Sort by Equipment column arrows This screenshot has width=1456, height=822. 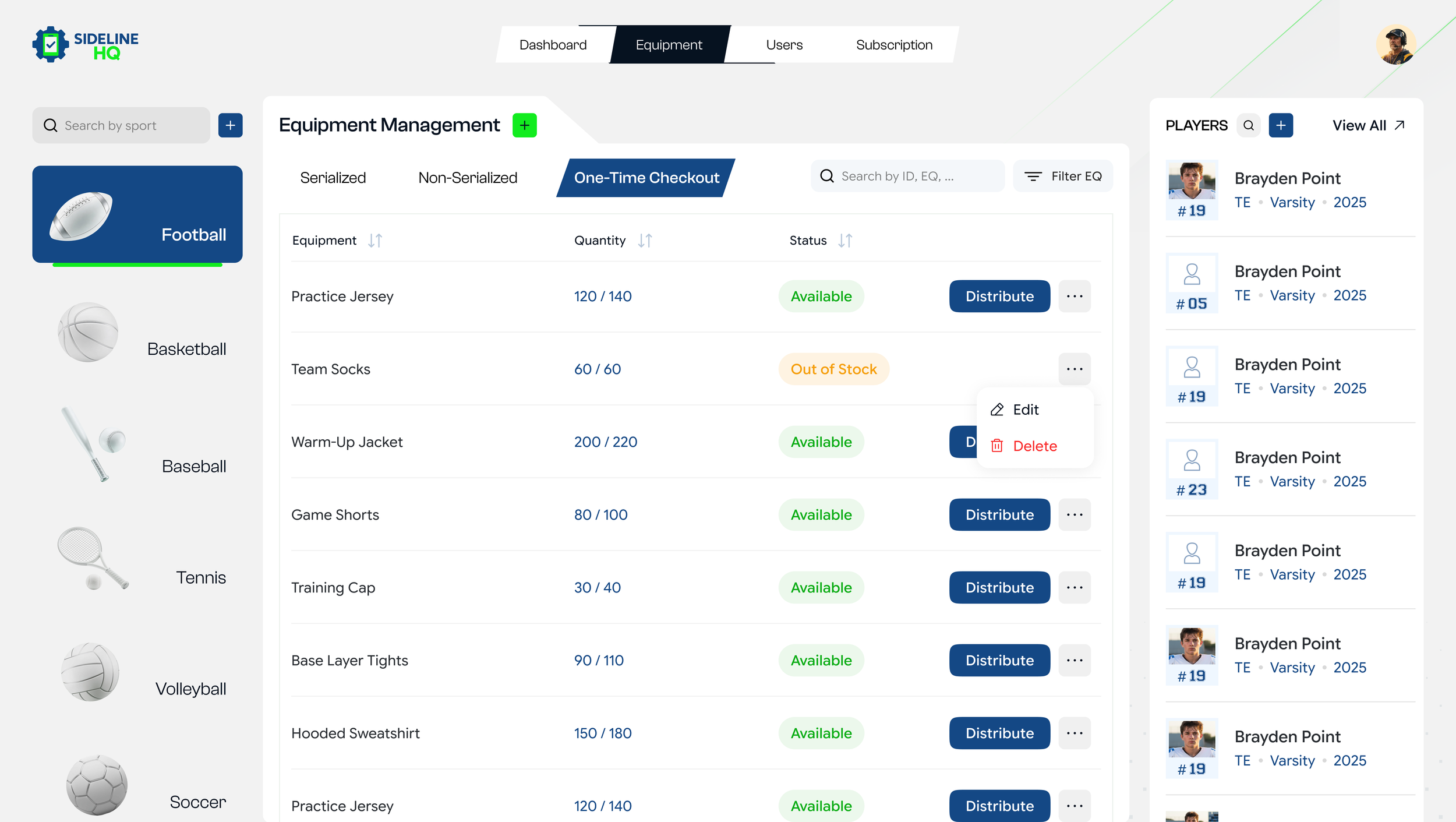click(375, 241)
